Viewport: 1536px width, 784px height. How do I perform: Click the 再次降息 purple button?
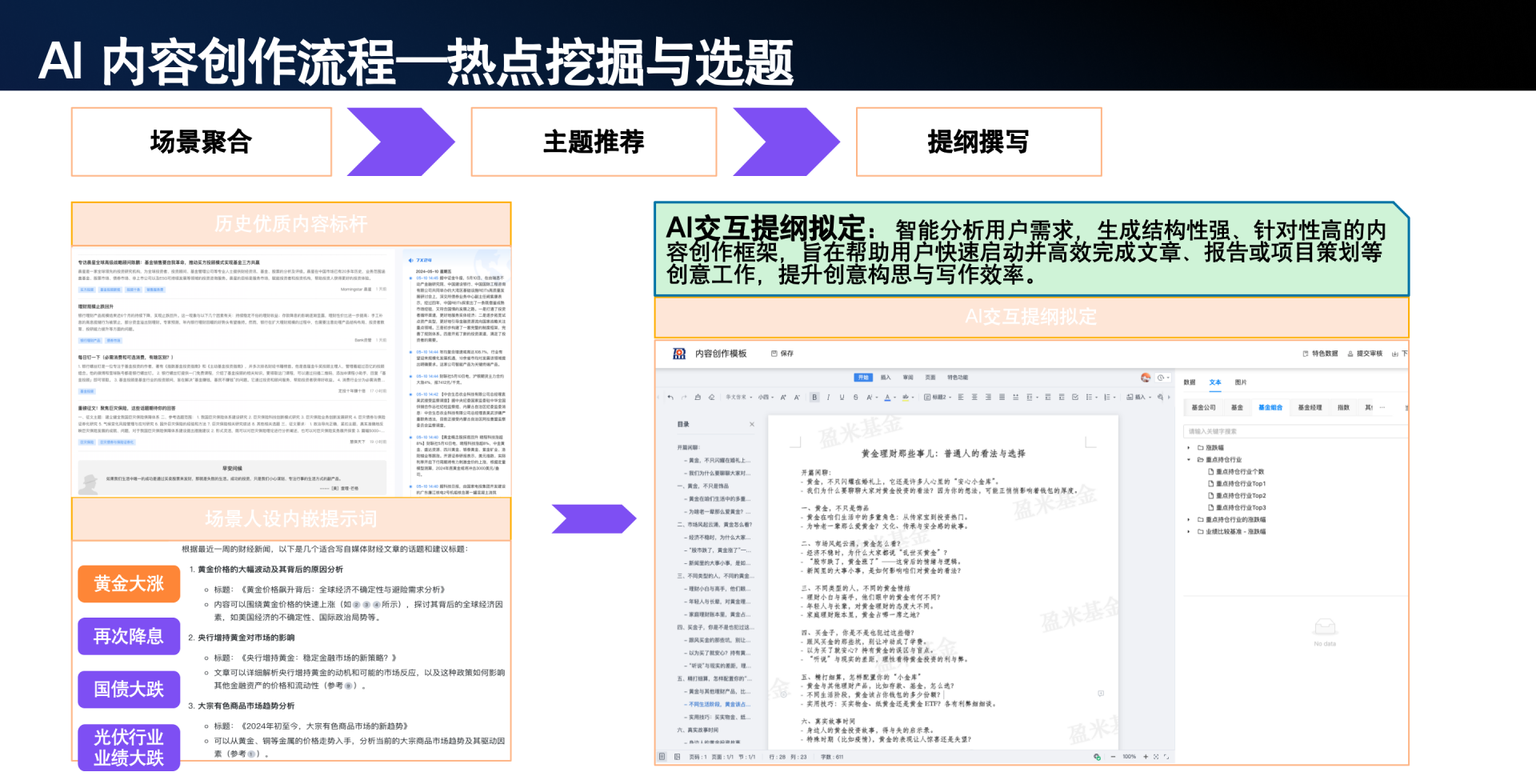(x=129, y=636)
